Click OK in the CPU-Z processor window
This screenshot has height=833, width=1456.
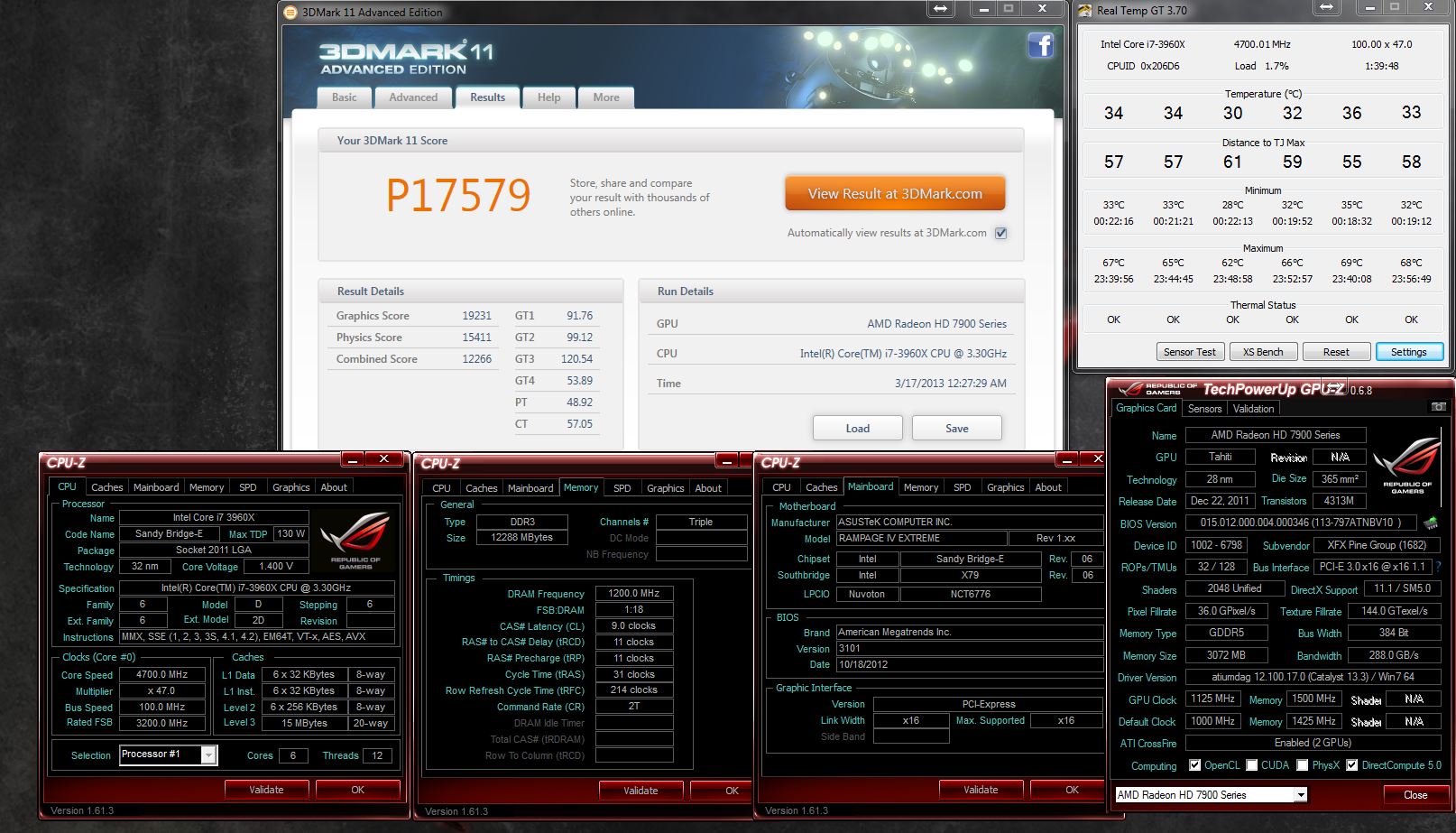[x=357, y=790]
